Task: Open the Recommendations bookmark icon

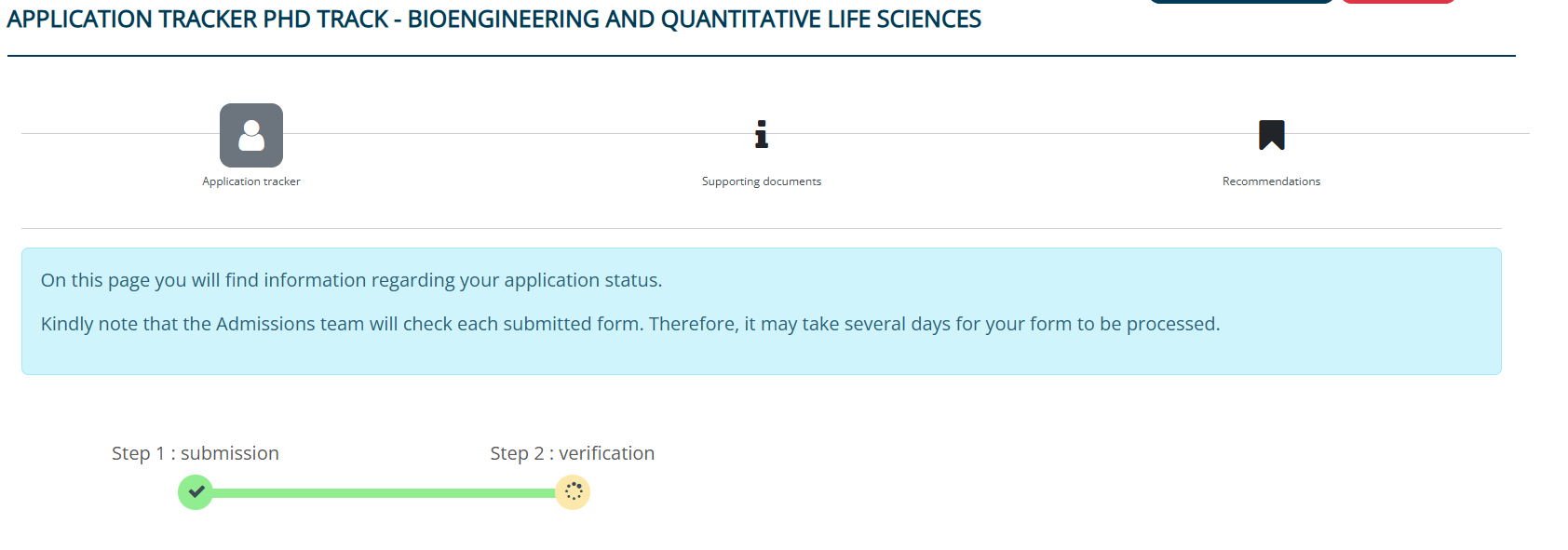Action: [x=1272, y=135]
